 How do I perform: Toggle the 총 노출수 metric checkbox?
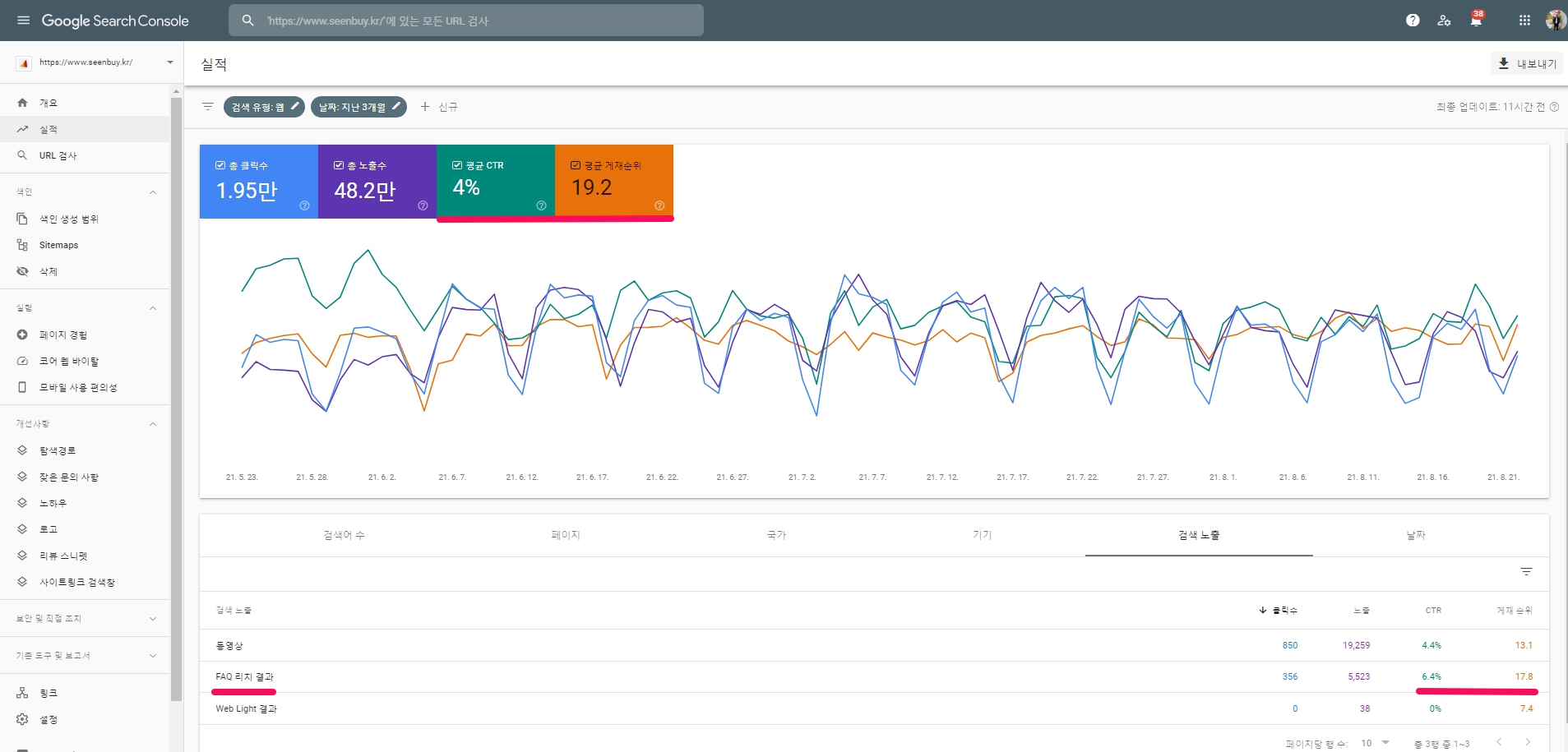pos(339,165)
